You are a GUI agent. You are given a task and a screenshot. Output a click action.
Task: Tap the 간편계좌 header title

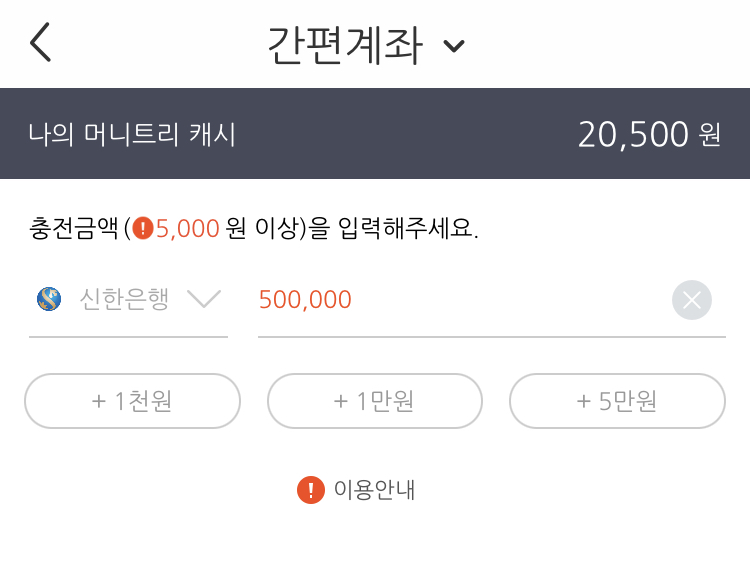point(345,44)
